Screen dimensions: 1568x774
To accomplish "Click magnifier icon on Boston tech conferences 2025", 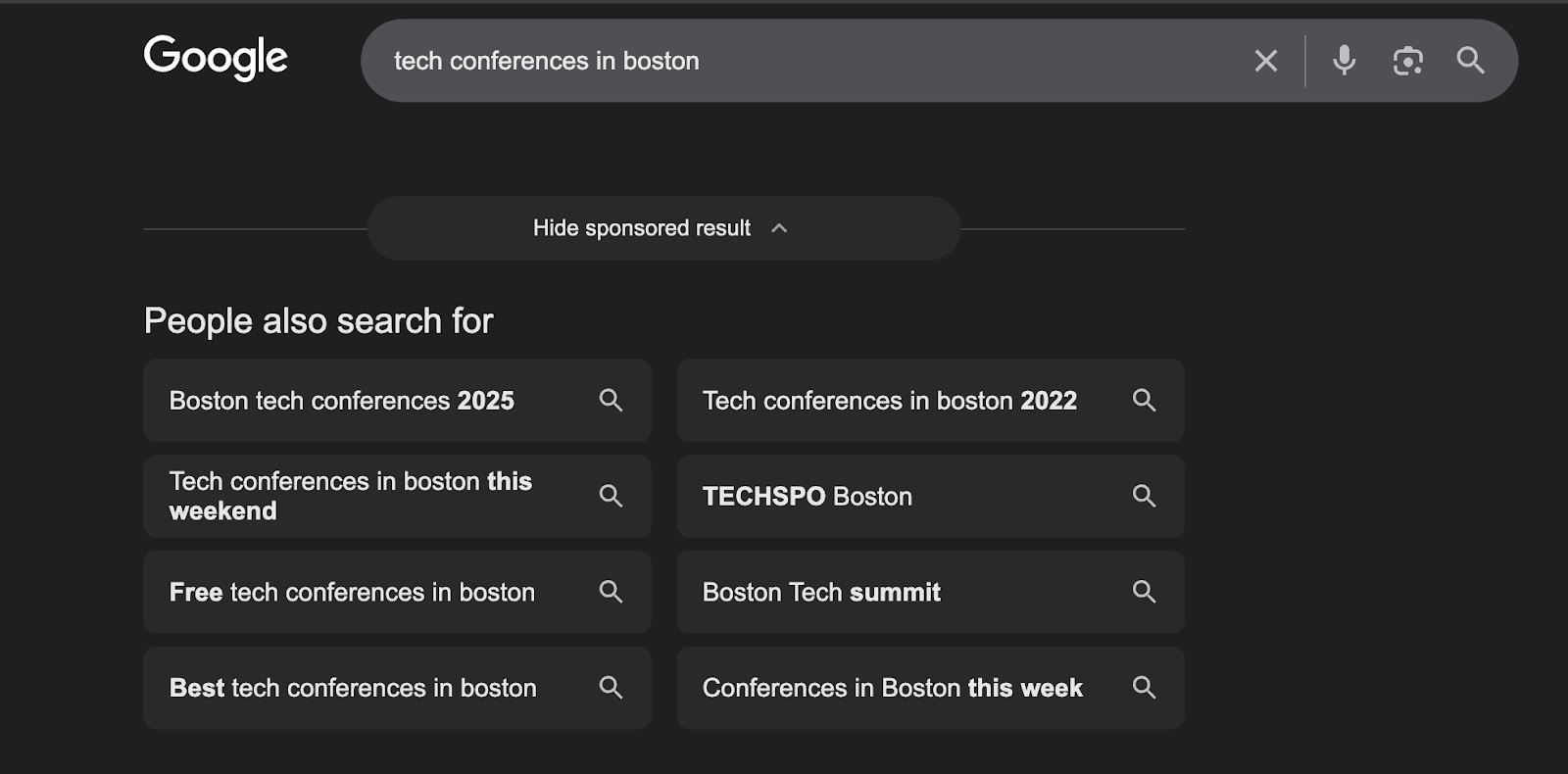I will pos(611,400).
